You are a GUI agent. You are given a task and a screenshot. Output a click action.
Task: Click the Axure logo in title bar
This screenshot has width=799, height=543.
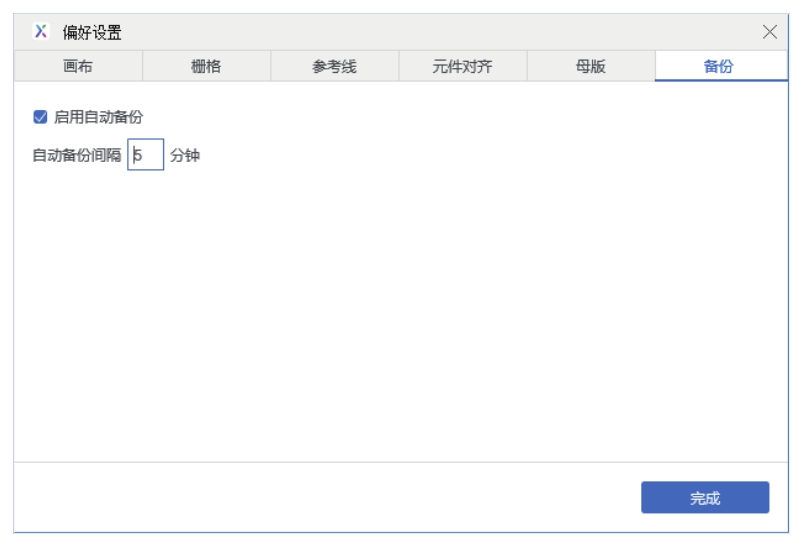click(40, 32)
